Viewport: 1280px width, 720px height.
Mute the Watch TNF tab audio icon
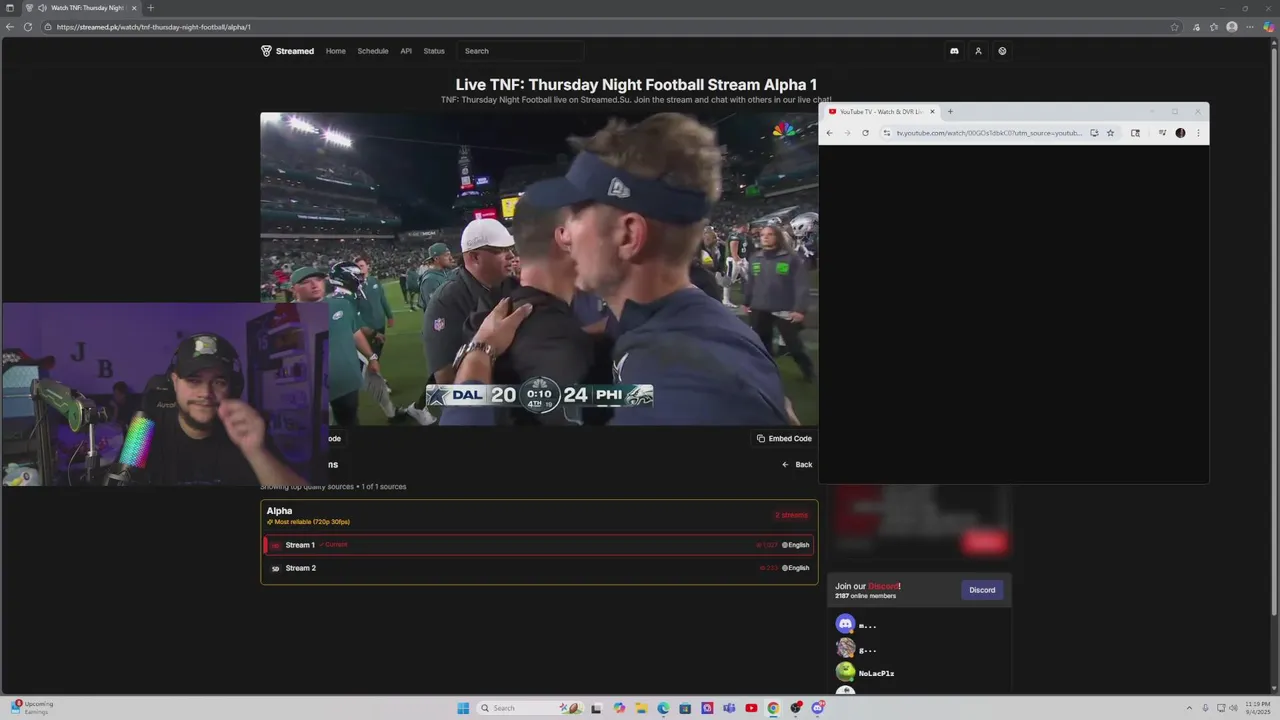tap(42, 8)
